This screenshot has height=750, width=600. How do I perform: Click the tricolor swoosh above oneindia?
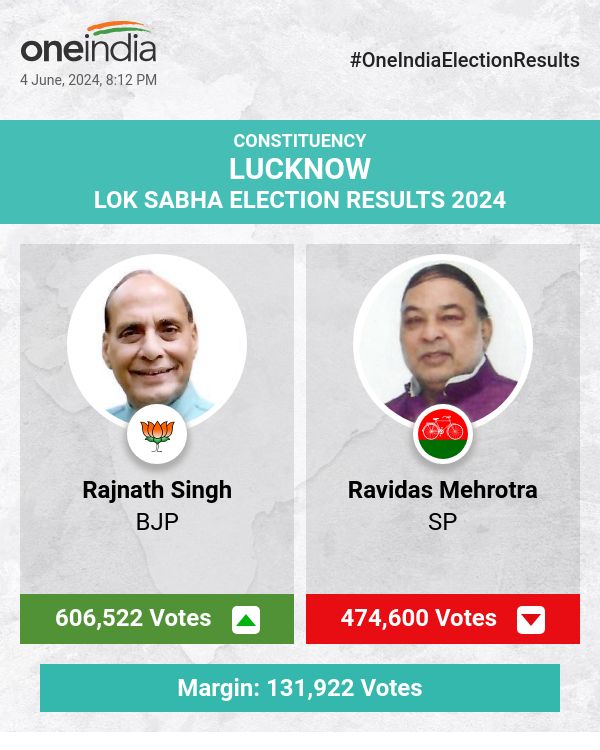[119, 28]
